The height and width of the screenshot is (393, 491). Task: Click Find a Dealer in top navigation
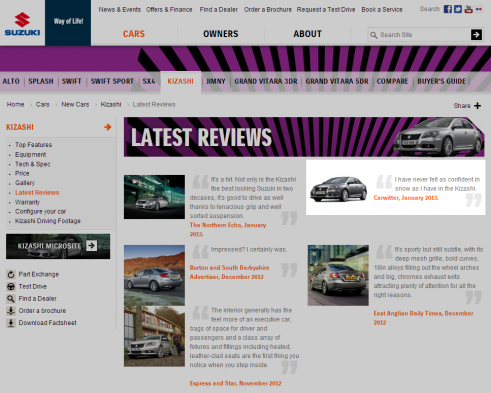click(x=219, y=10)
